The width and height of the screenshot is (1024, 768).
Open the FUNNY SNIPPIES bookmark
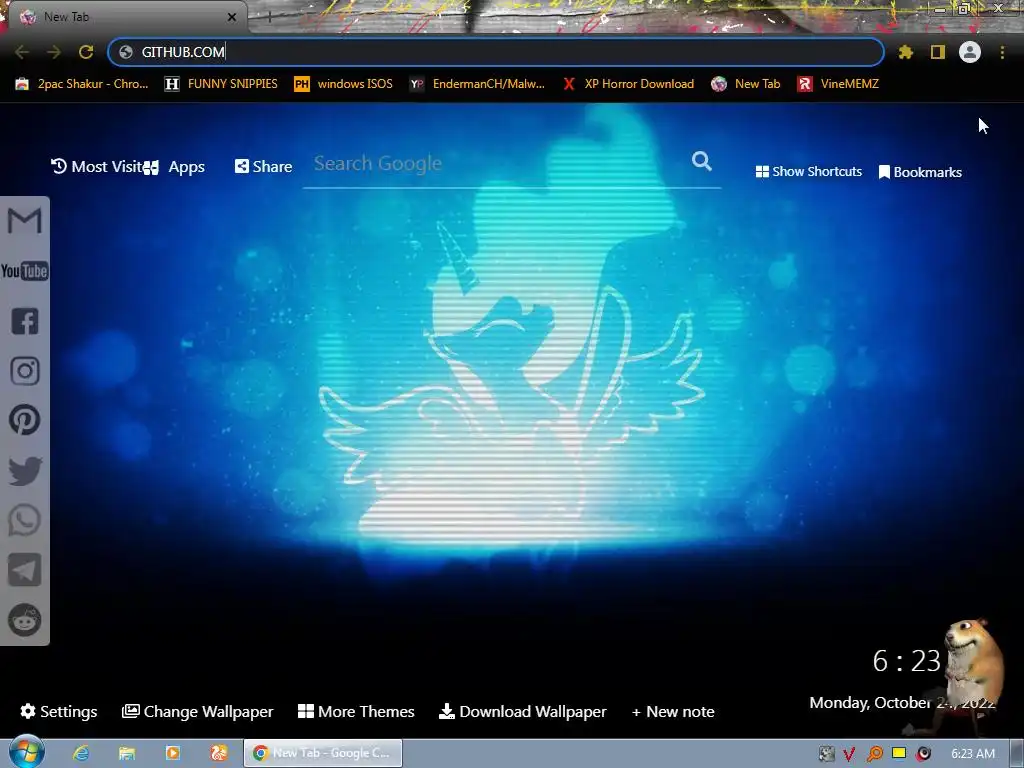[x=221, y=84]
